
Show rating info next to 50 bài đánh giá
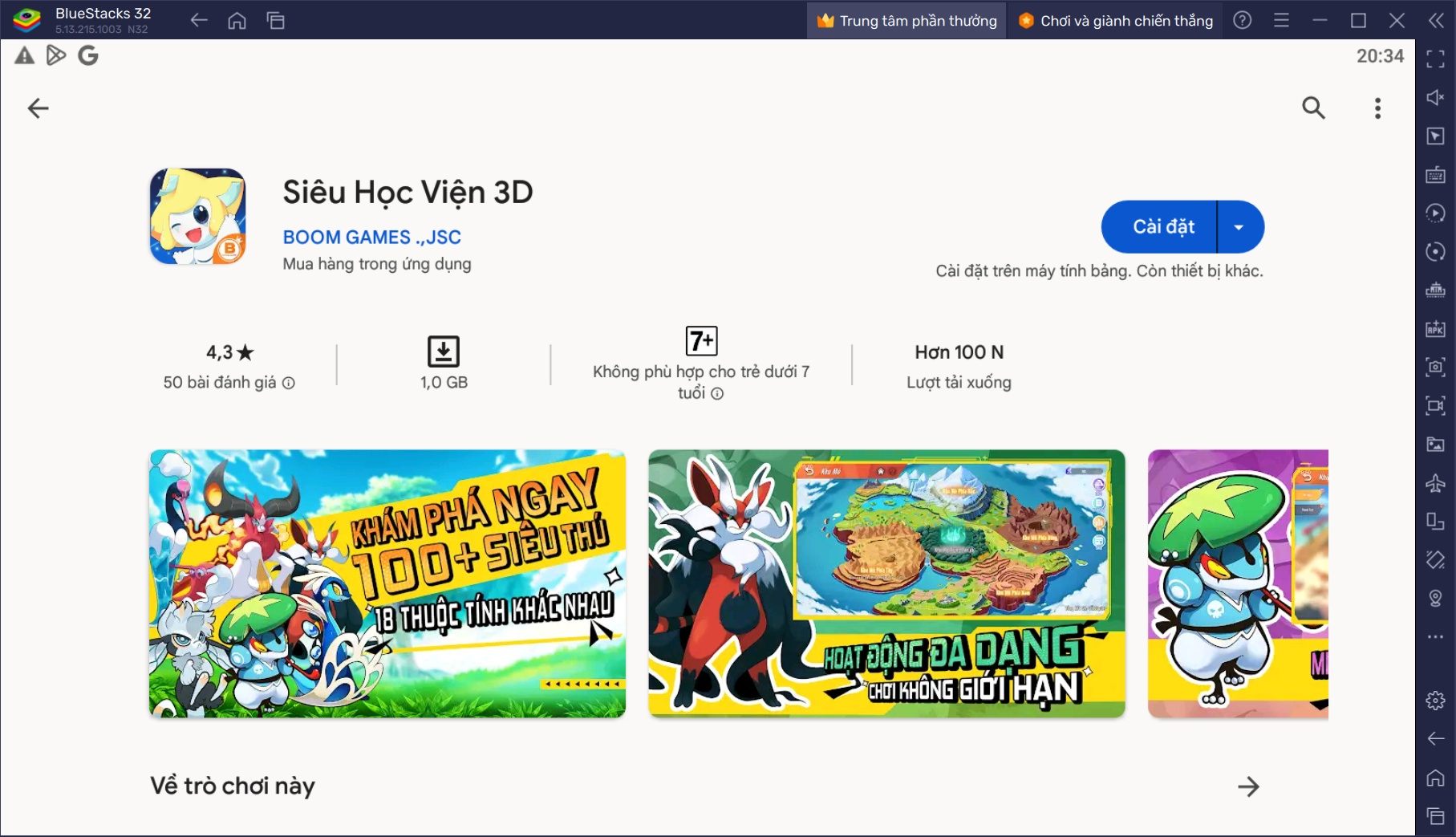289,384
